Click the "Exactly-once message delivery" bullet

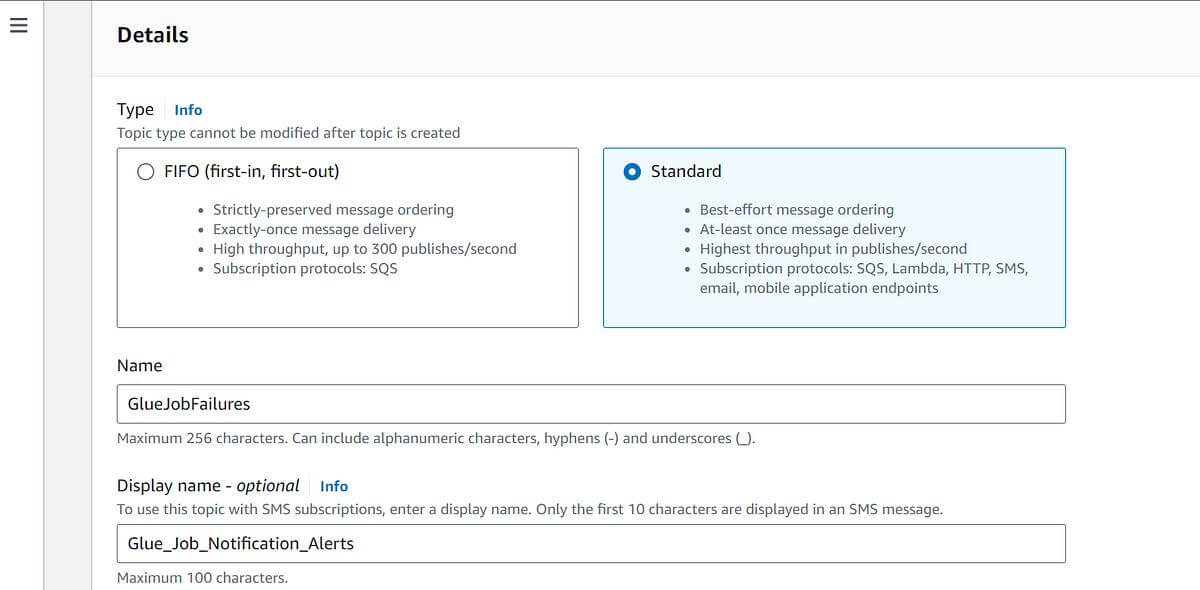[314, 229]
